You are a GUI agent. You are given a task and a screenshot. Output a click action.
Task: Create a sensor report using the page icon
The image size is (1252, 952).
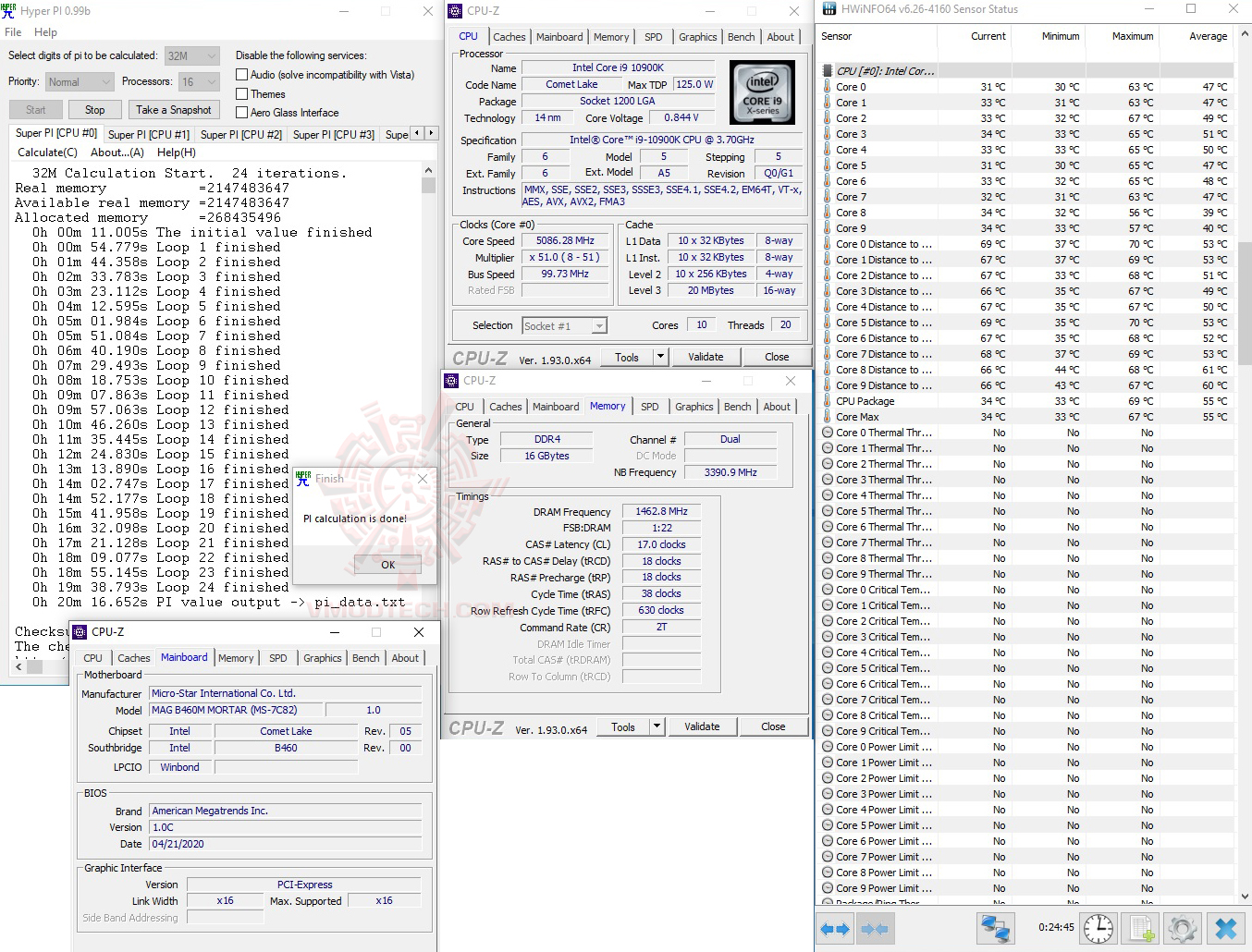(x=1140, y=928)
